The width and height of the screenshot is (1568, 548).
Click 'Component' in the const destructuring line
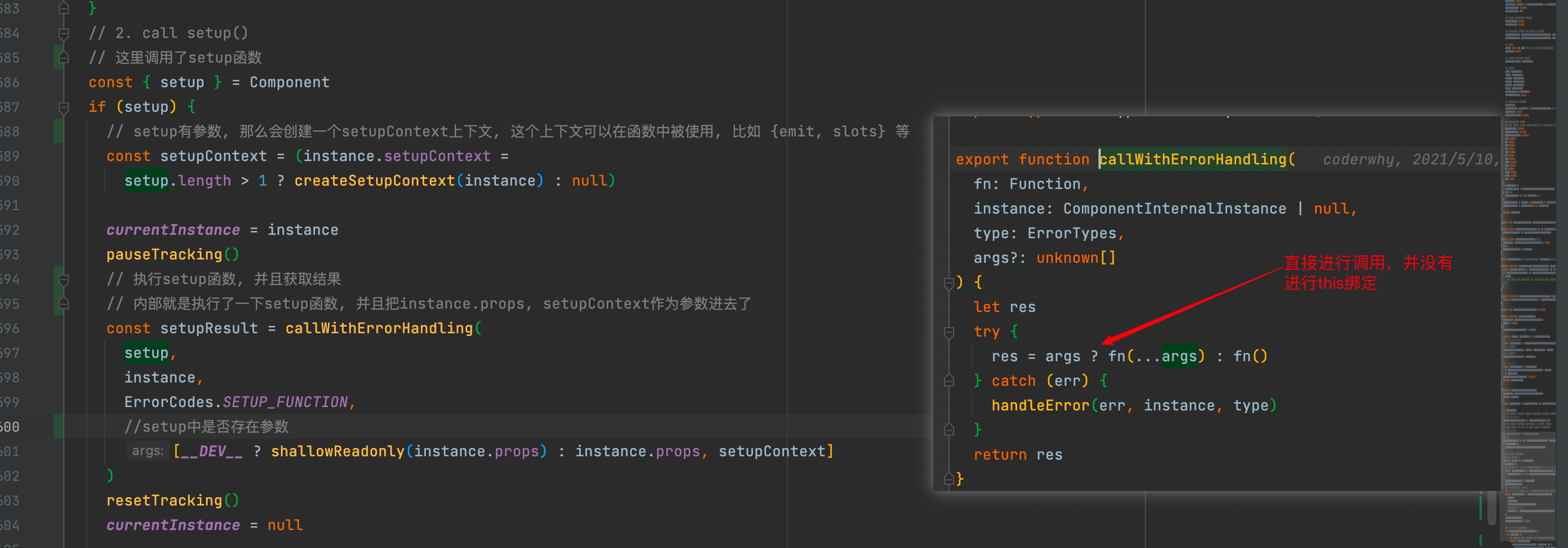[x=289, y=82]
